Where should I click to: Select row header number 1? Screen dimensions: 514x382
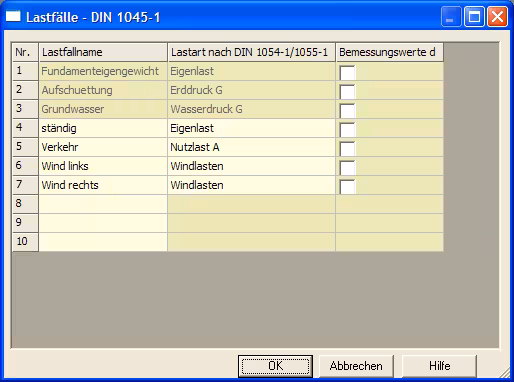tap(25, 71)
